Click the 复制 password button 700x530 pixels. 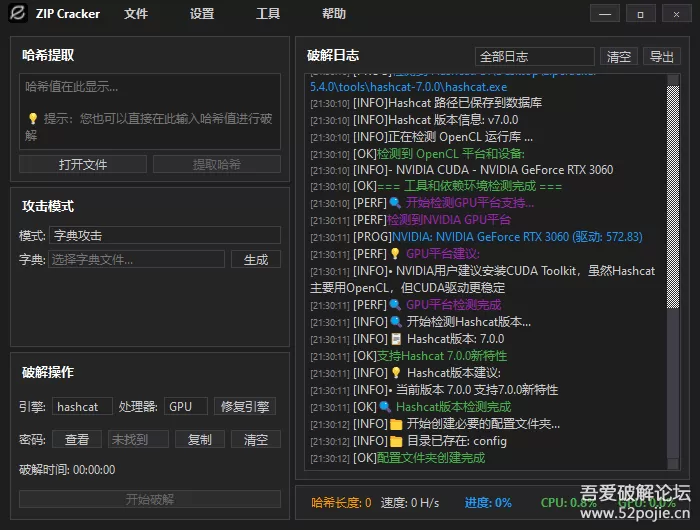200,439
